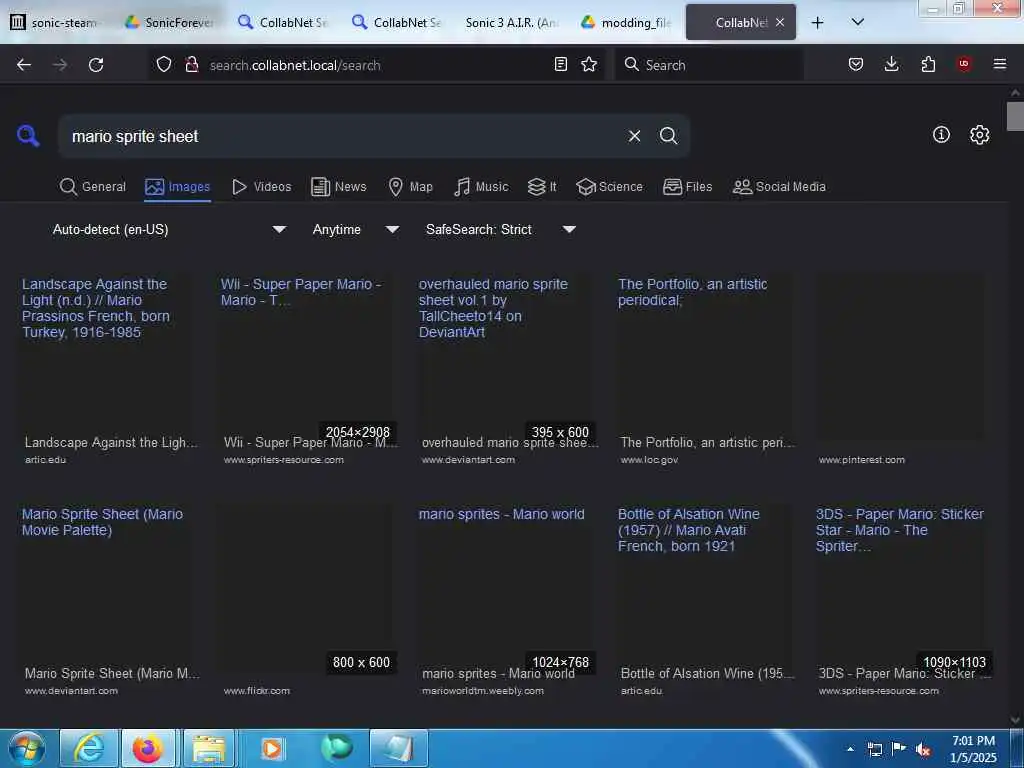
Task: Open Bottle of Alsation Wine result
Action: (705, 600)
